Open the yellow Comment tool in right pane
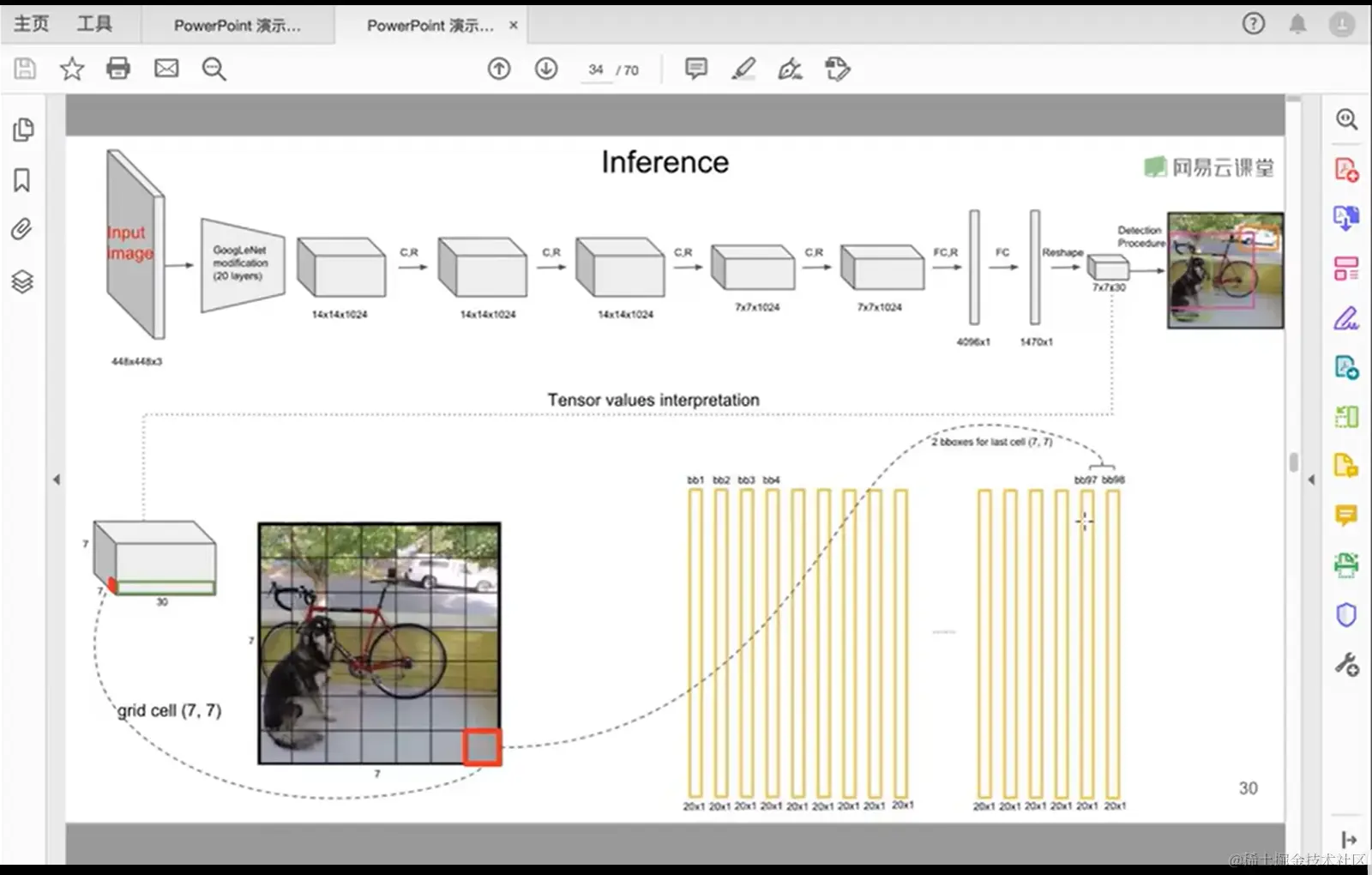1372x875 pixels. [x=1346, y=515]
